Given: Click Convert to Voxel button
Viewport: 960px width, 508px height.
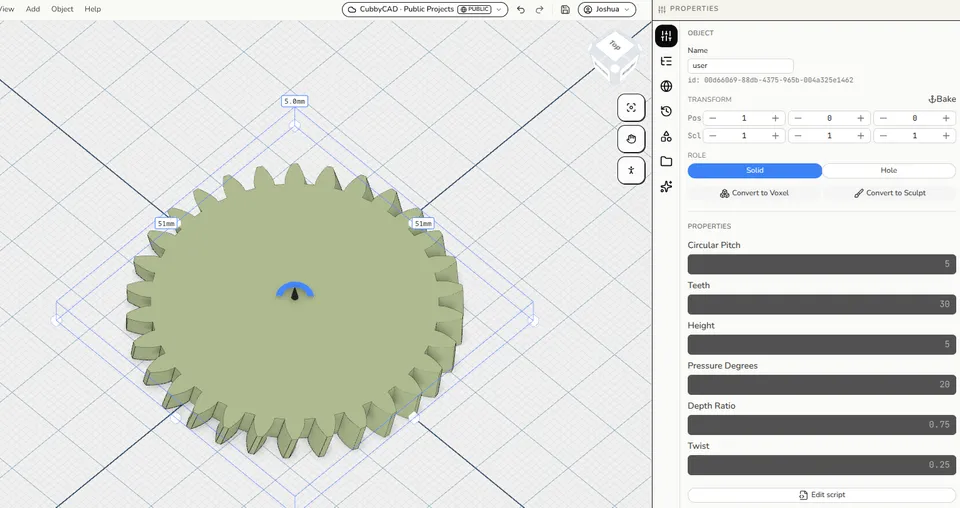Looking at the screenshot, I should tap(754, 193).
